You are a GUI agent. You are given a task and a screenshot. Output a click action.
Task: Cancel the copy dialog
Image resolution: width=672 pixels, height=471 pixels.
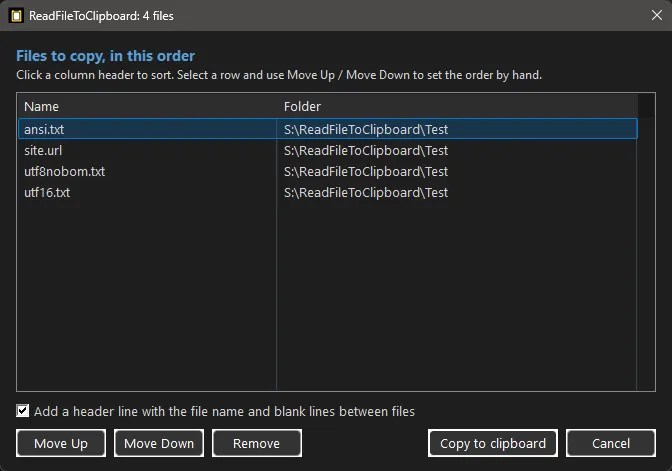pyautogui.click(x=611, y=443)
